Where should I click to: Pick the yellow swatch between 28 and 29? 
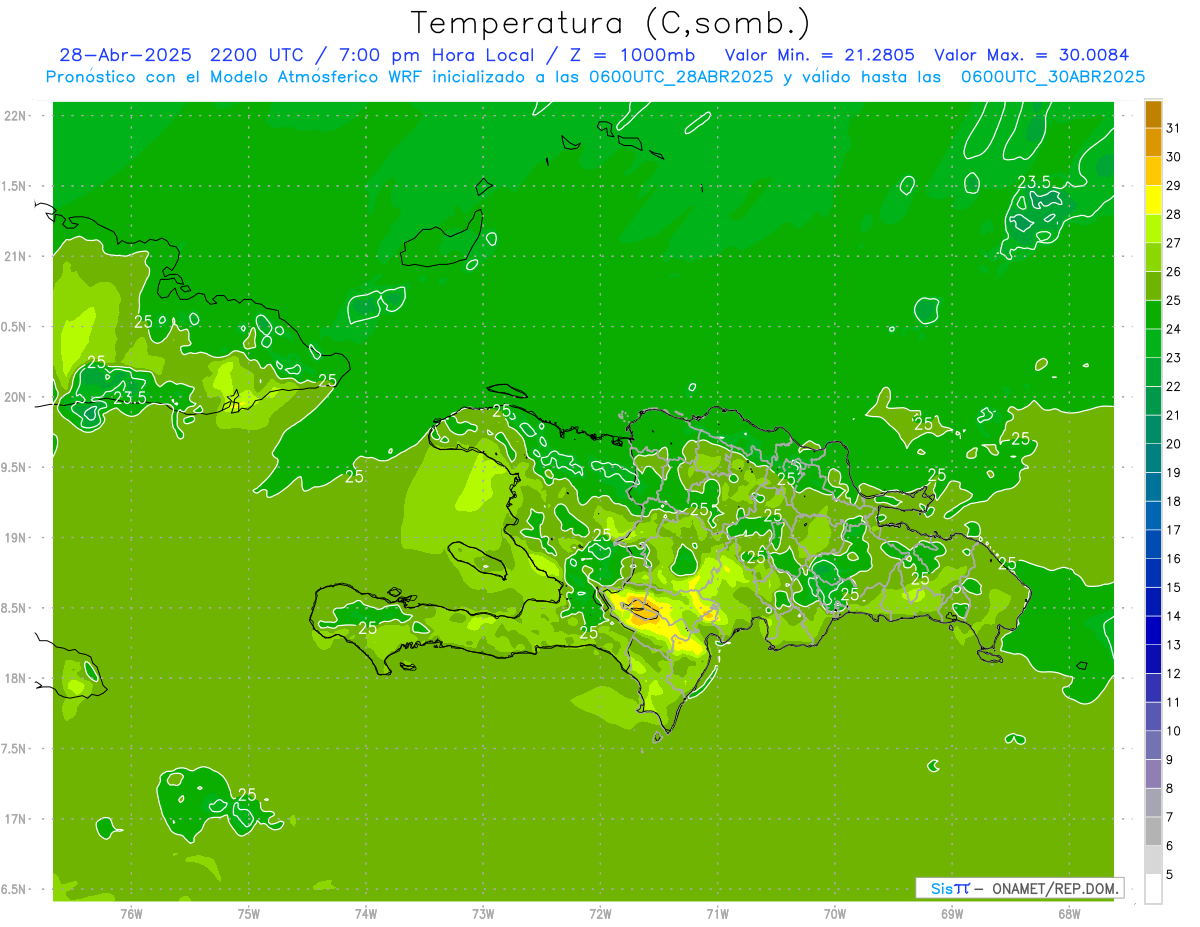(x=1153, y=200)
